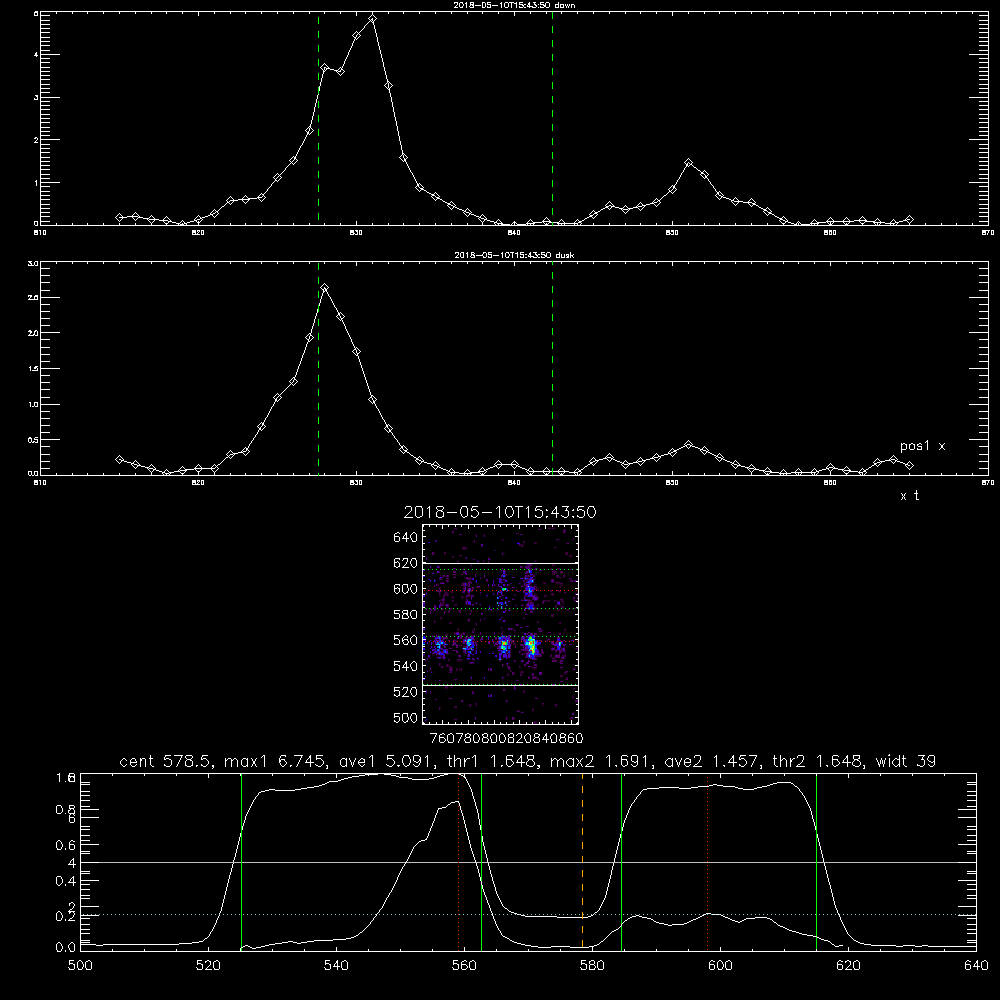Click the second green dashed line in dawn plot
The image size is (1000, 1000).
[552, 118]
